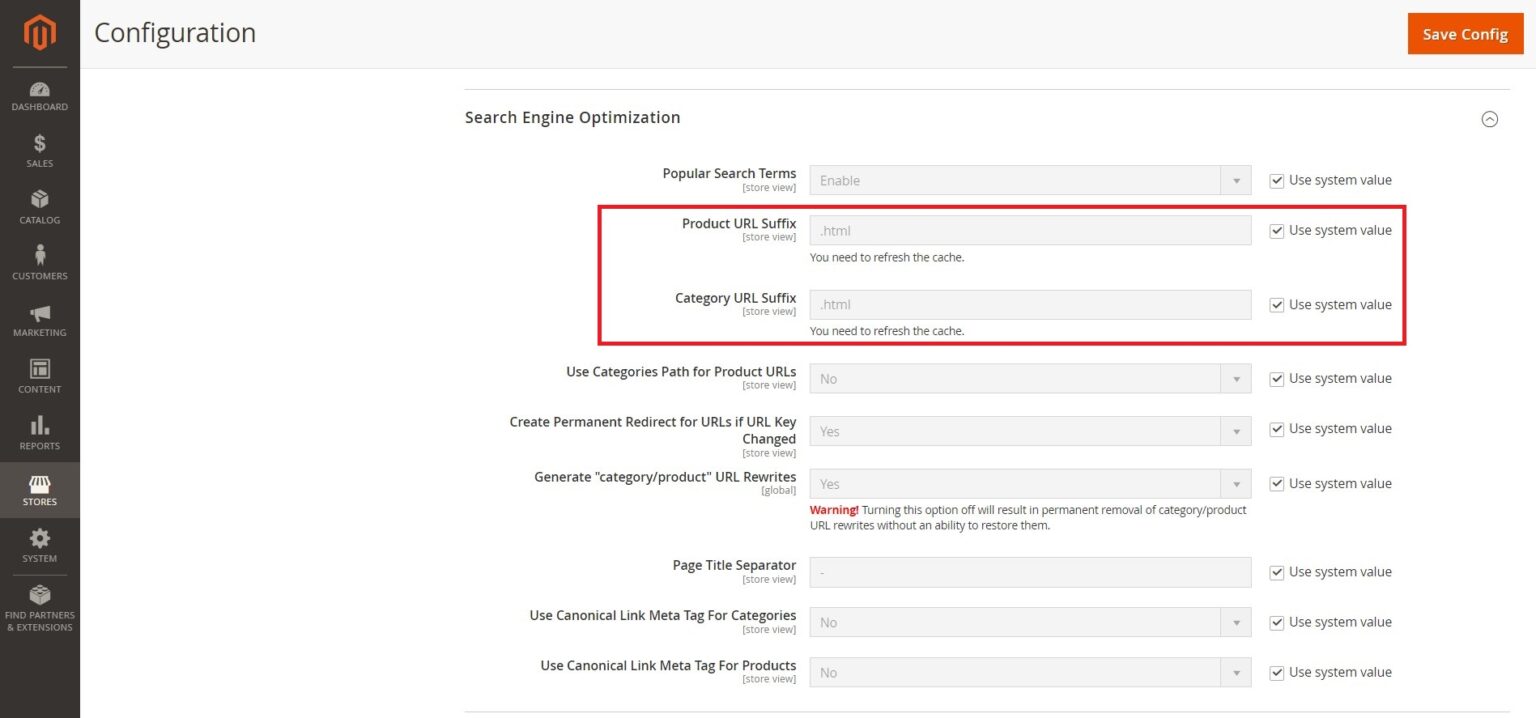Click the Magento logo icon
This screenshot has height=718, width=1536.
click(x=40, y=33)
